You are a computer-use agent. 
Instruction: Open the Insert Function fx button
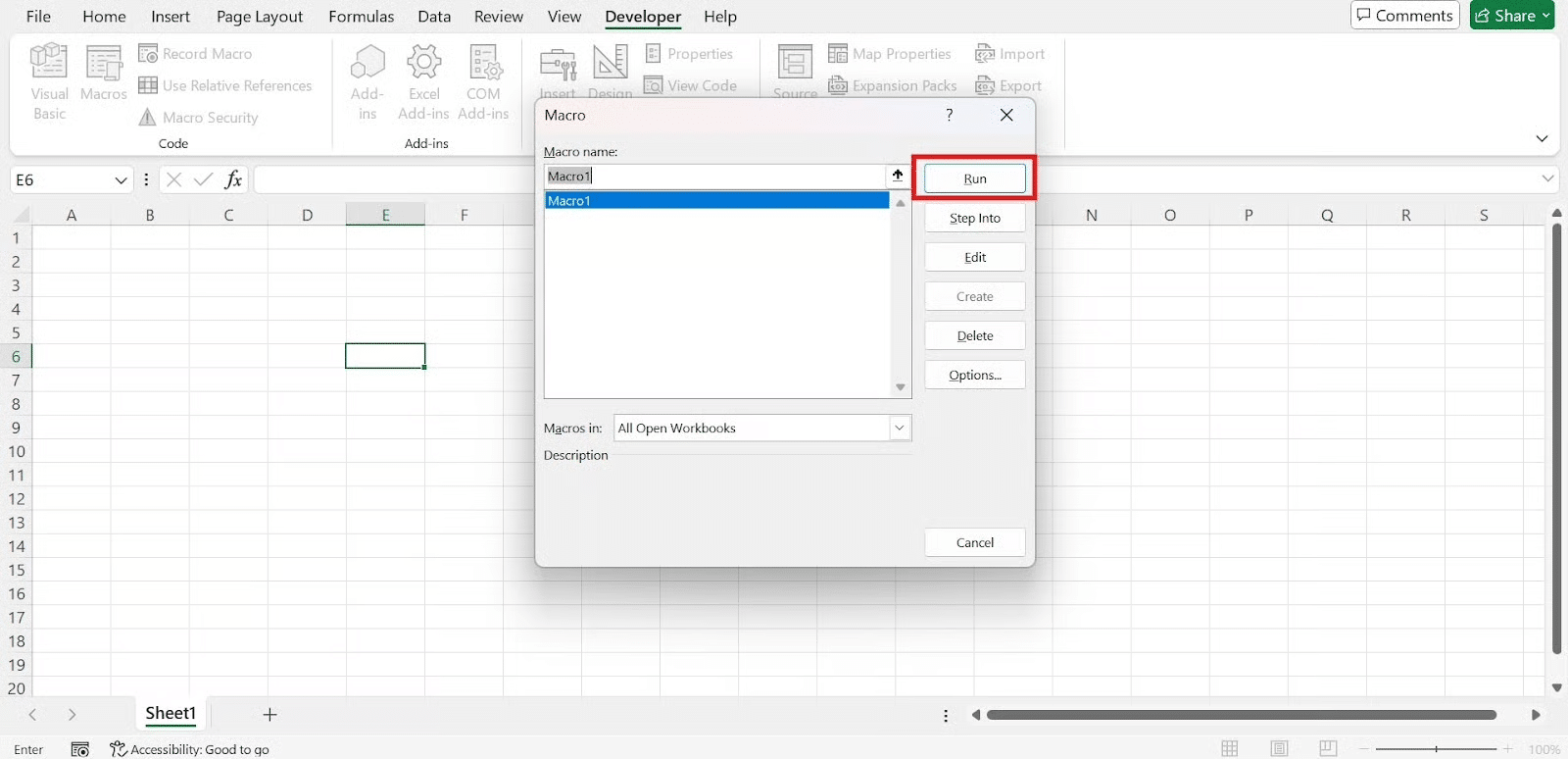[233, 179]
